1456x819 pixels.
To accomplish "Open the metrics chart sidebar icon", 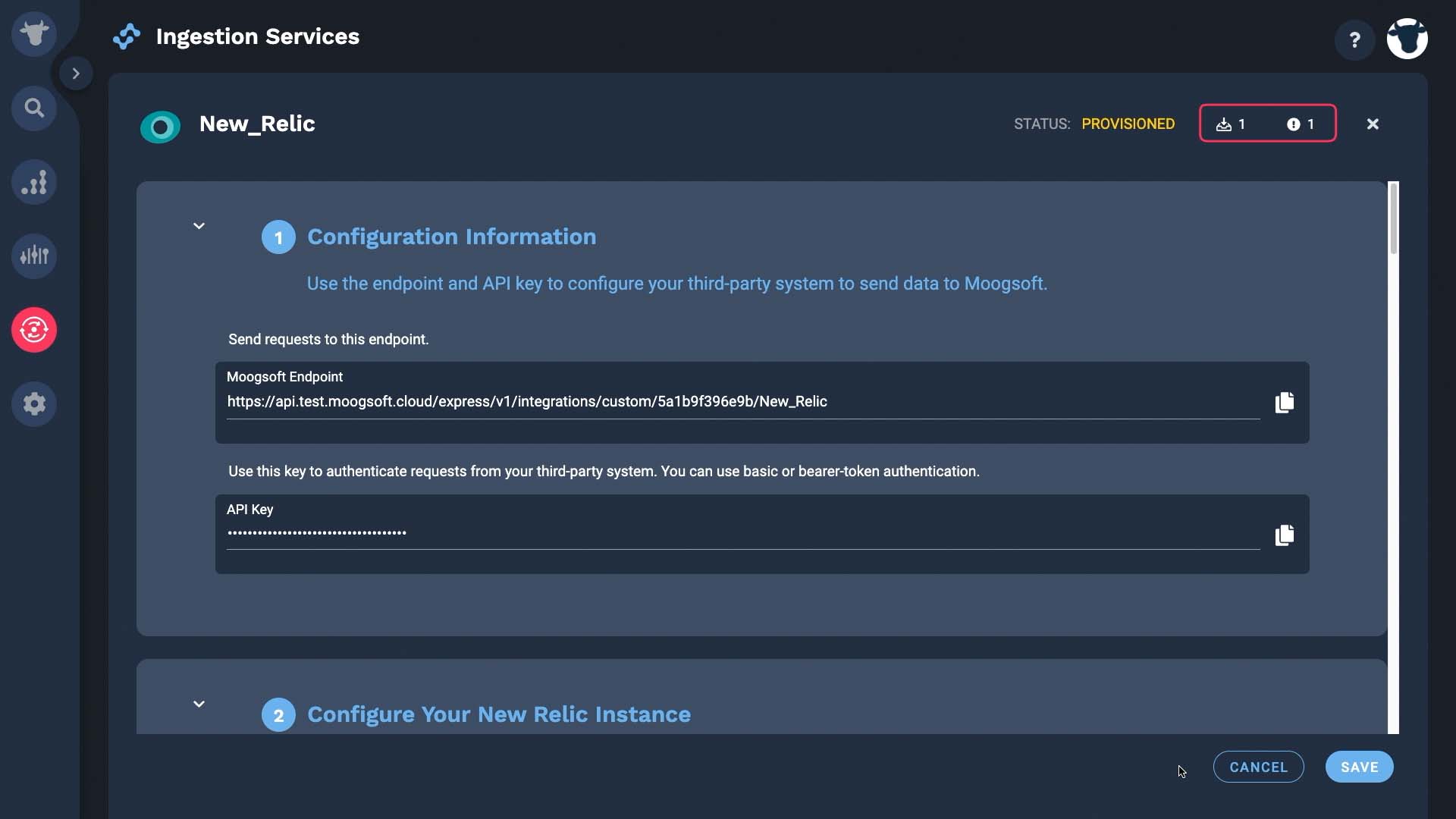I will point(34,182).
